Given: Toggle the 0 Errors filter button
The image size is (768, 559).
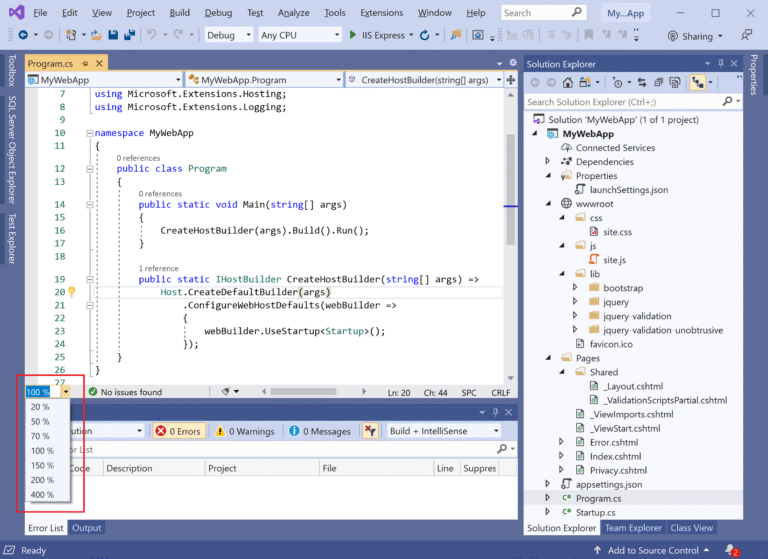Looking at the screenshot, I should pos(178,431).
